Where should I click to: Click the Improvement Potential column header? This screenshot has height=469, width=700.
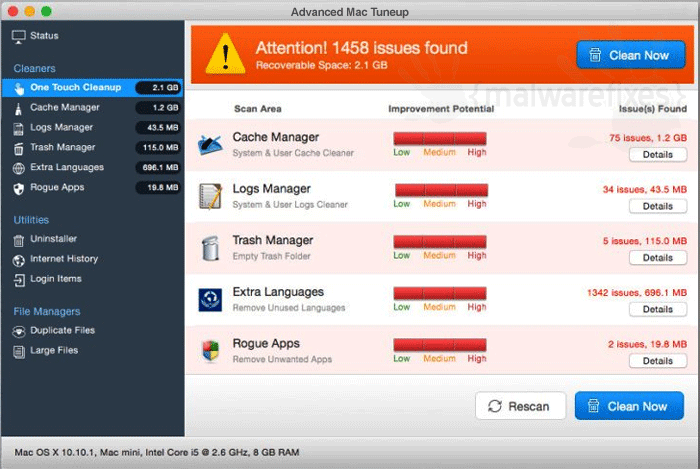(x=441, y=109)
